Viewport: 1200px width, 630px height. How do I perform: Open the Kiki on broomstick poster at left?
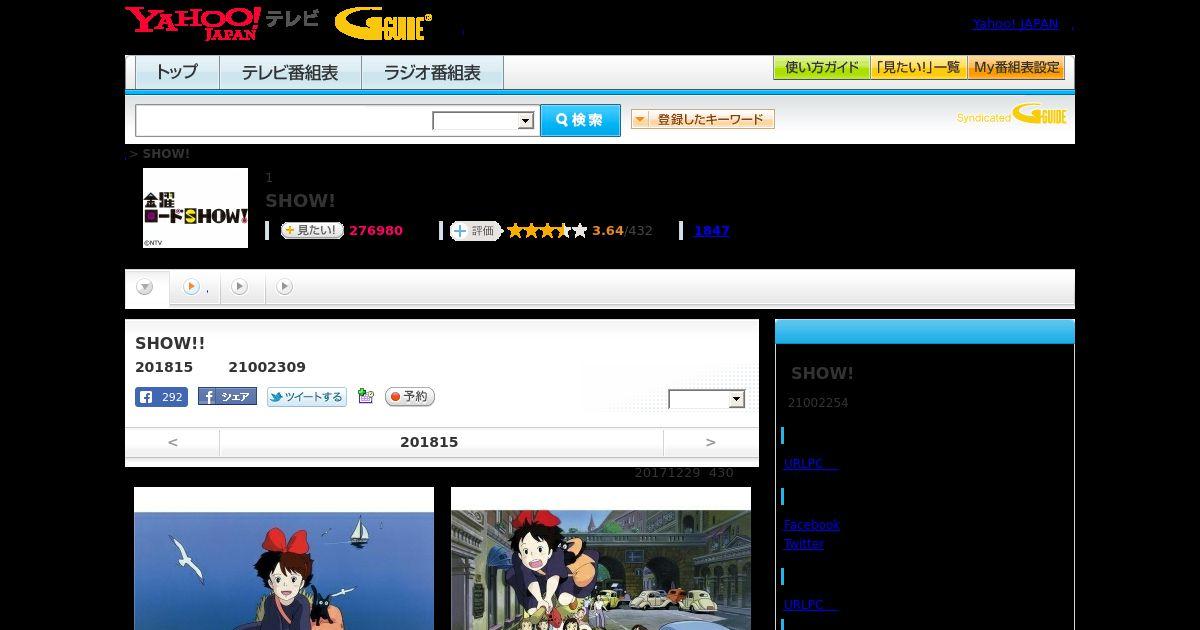click(x=284, y=558)
